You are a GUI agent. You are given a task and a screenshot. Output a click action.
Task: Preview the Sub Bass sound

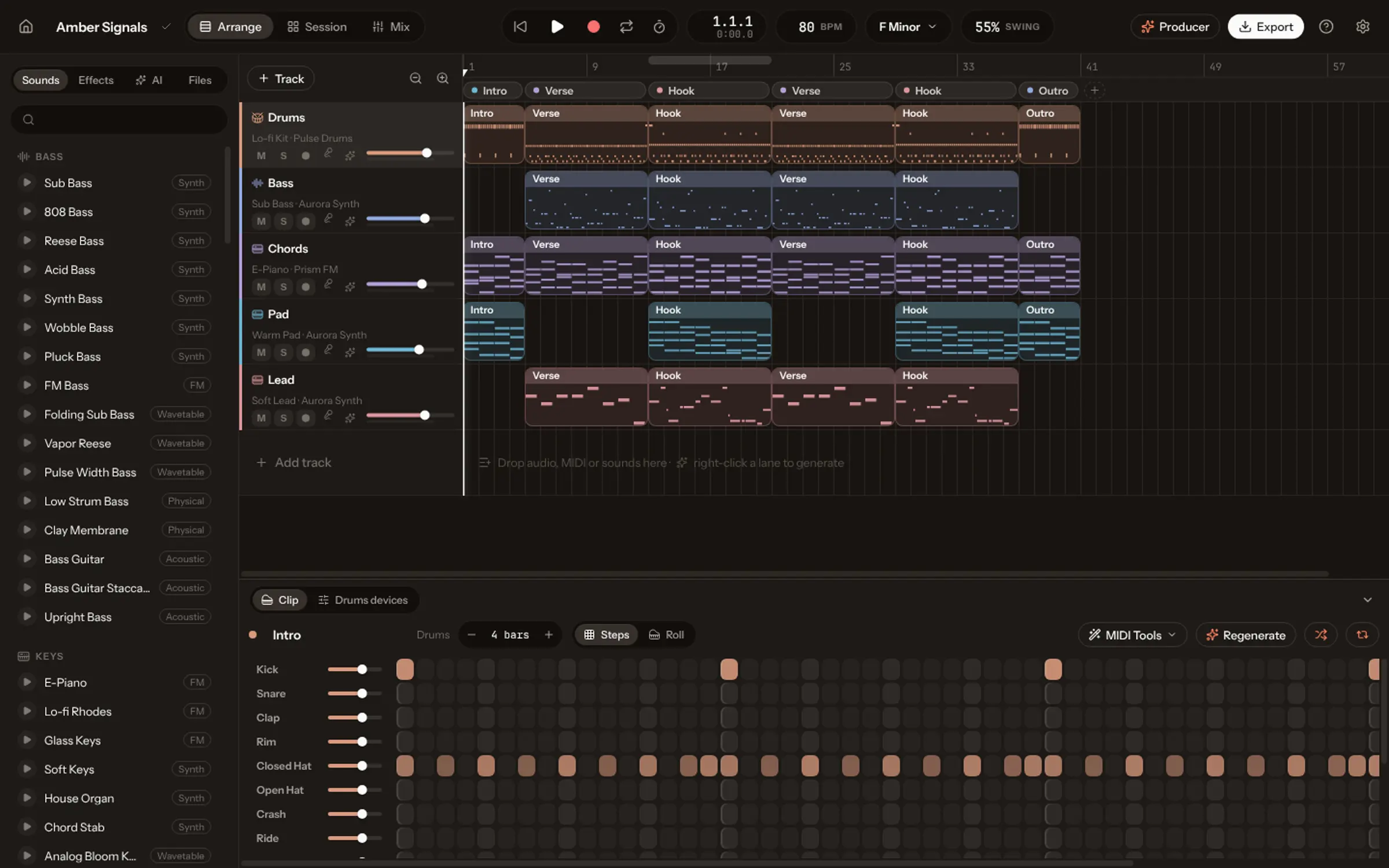26,182
